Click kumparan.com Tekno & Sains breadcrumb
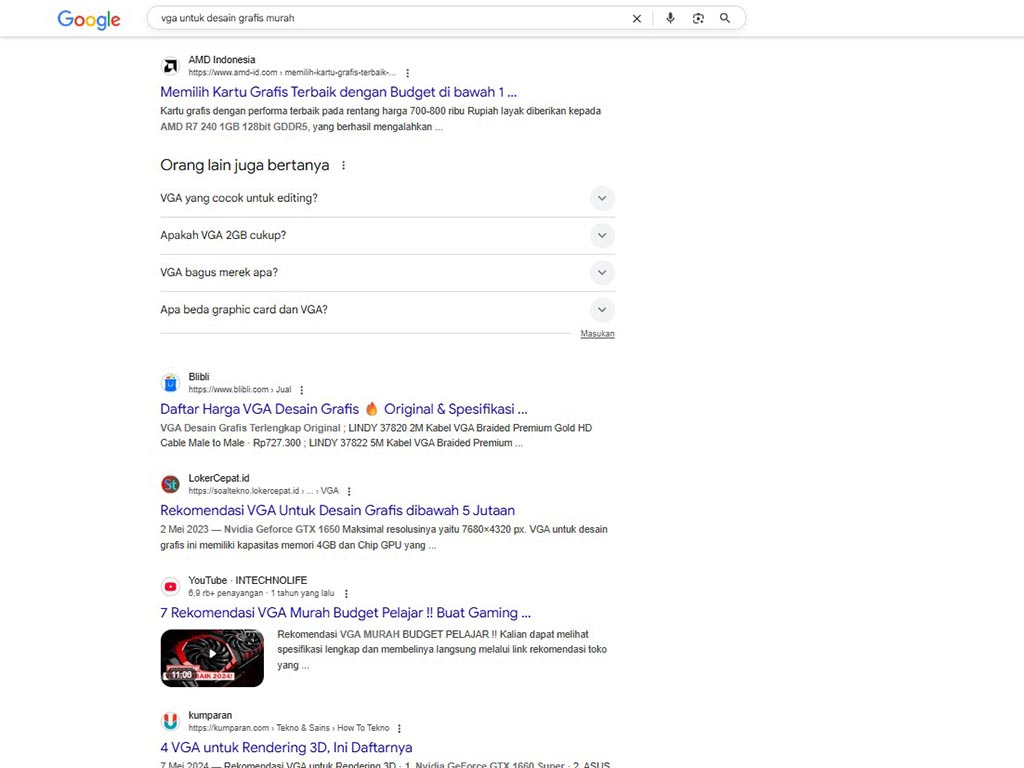 pyautogui.click(x=289, y=728)
